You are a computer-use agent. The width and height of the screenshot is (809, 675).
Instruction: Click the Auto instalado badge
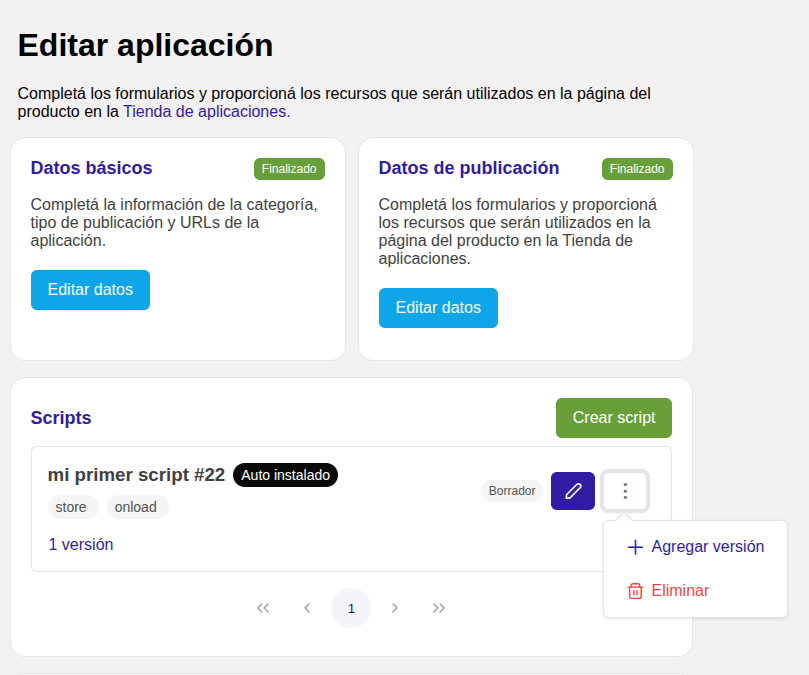pyautogui.click(x=285, y=475)
